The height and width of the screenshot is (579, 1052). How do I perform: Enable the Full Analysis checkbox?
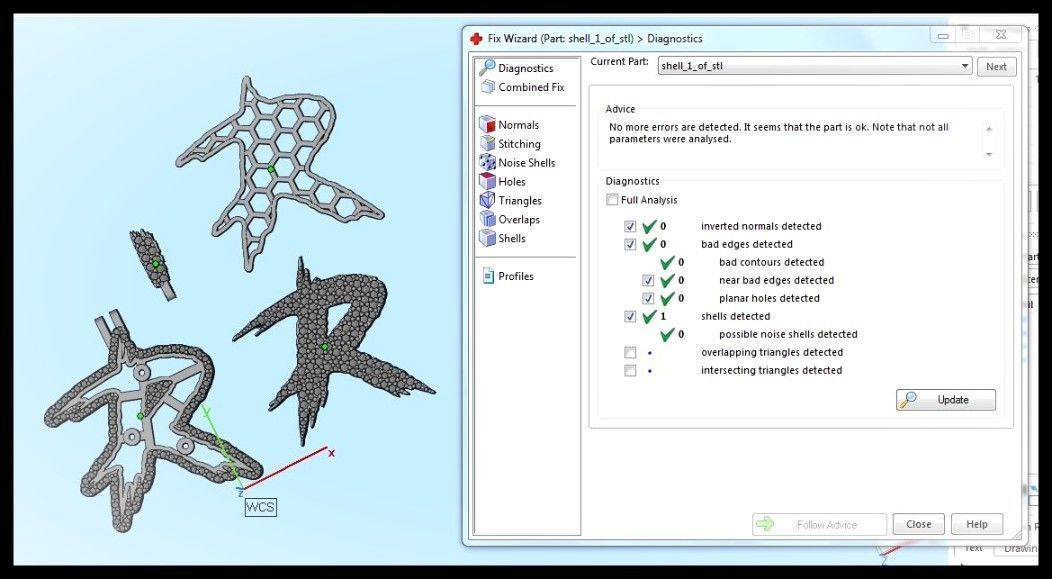pyautogui.click(x=612, y=200)
